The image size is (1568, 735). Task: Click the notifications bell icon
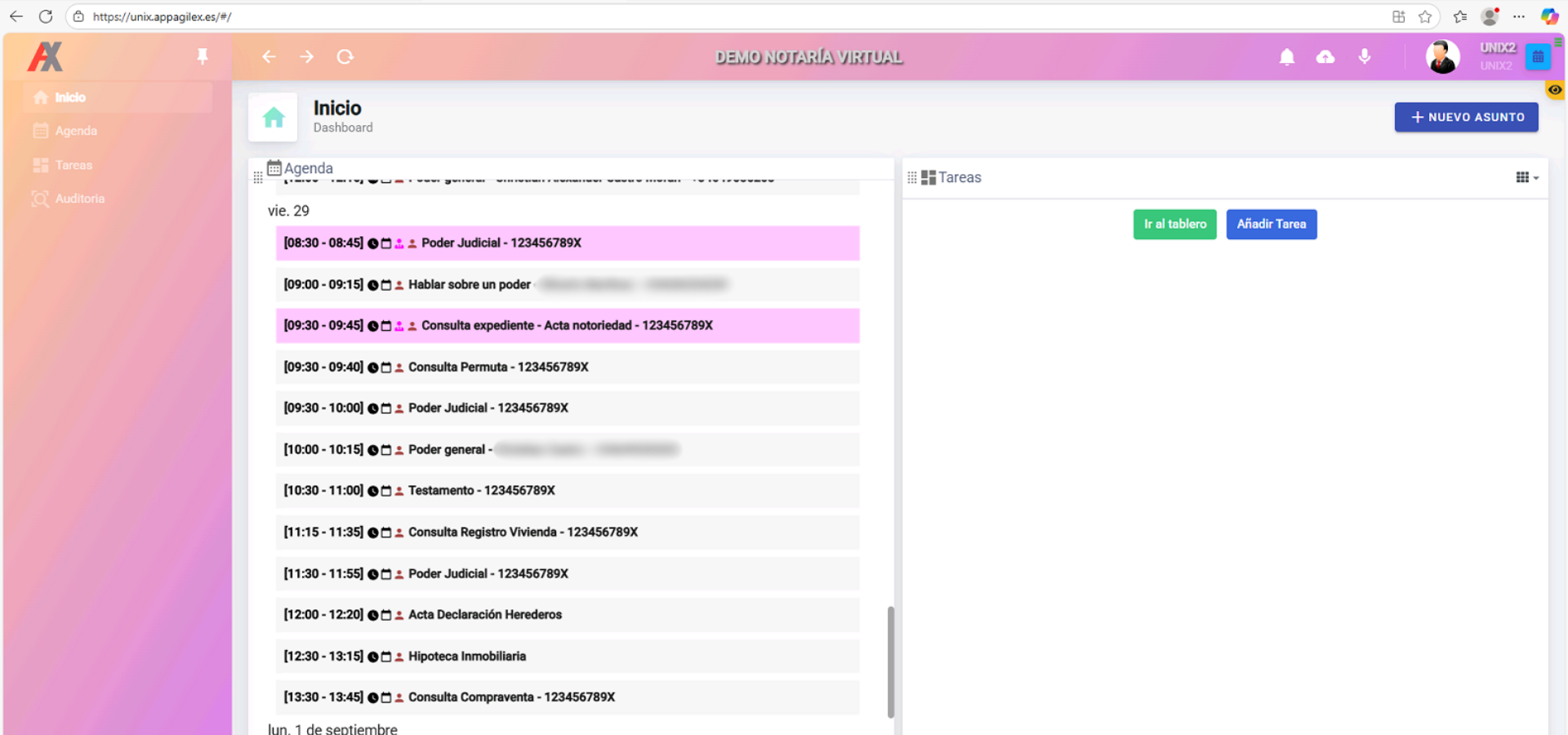point(1286,56)
